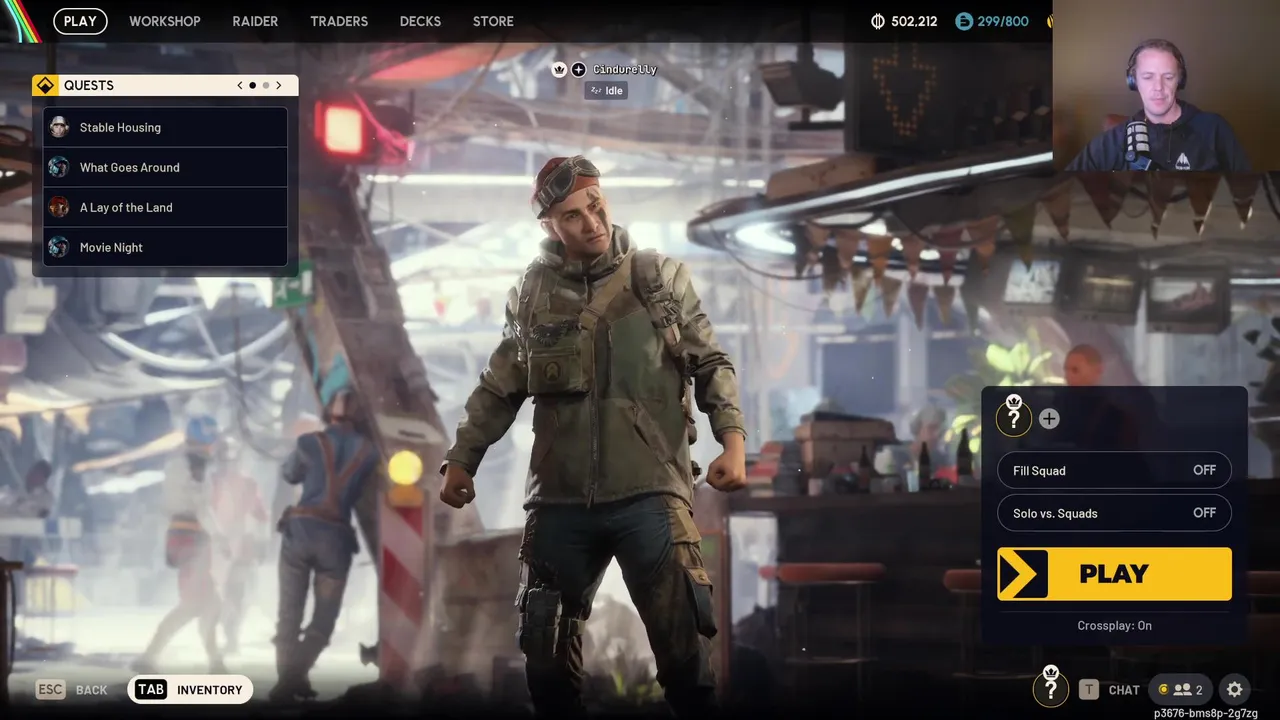Open the friends list showing 2 online

1181,689
